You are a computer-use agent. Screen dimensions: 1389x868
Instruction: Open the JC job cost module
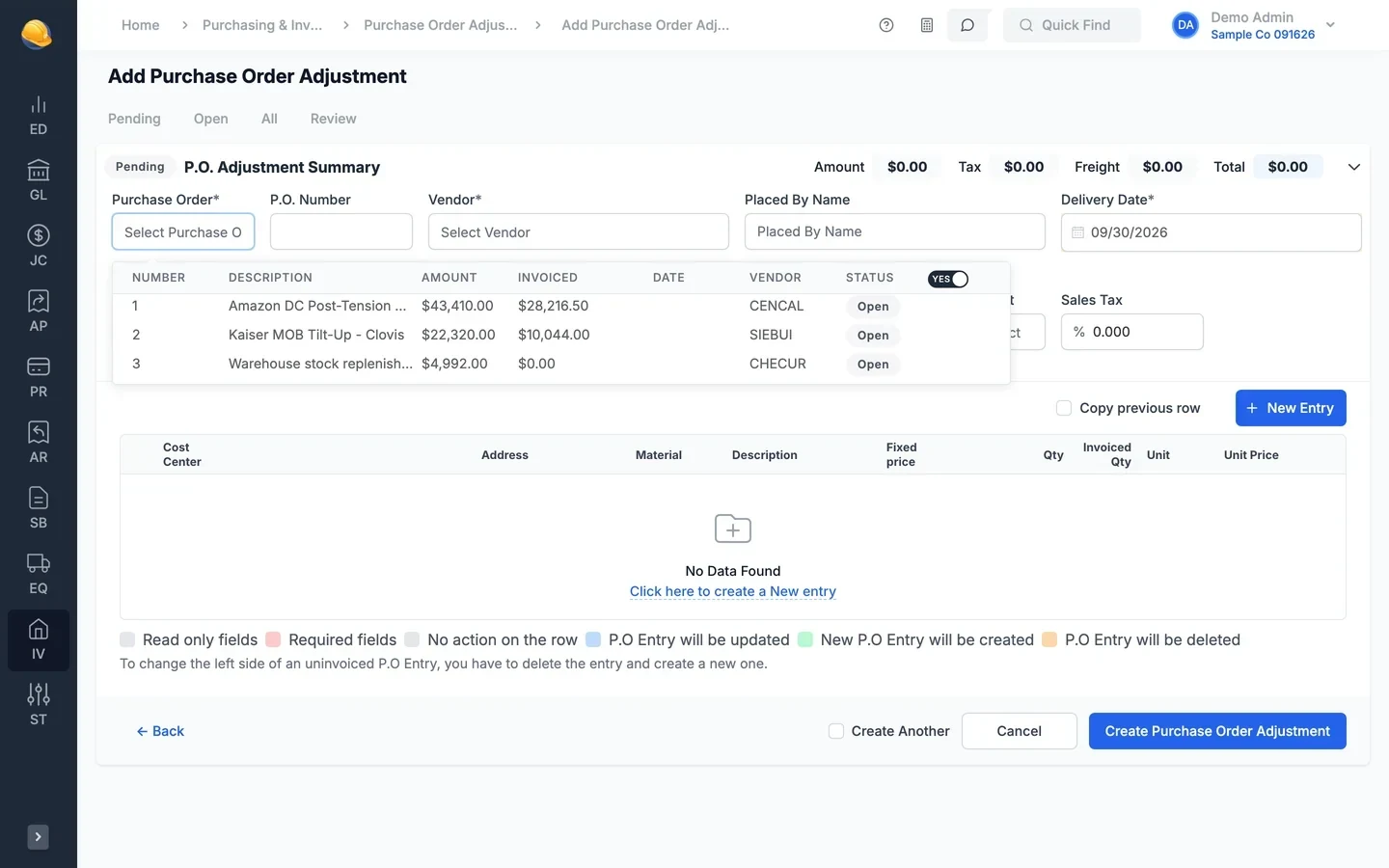(39, 247)
